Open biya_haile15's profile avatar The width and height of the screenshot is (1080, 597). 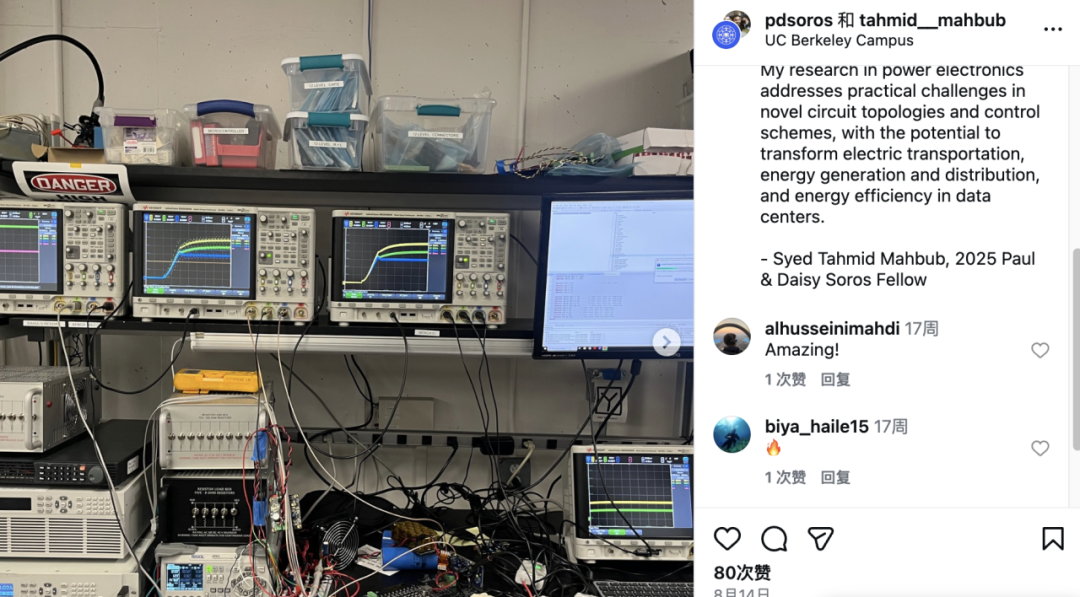coord(731,434)
